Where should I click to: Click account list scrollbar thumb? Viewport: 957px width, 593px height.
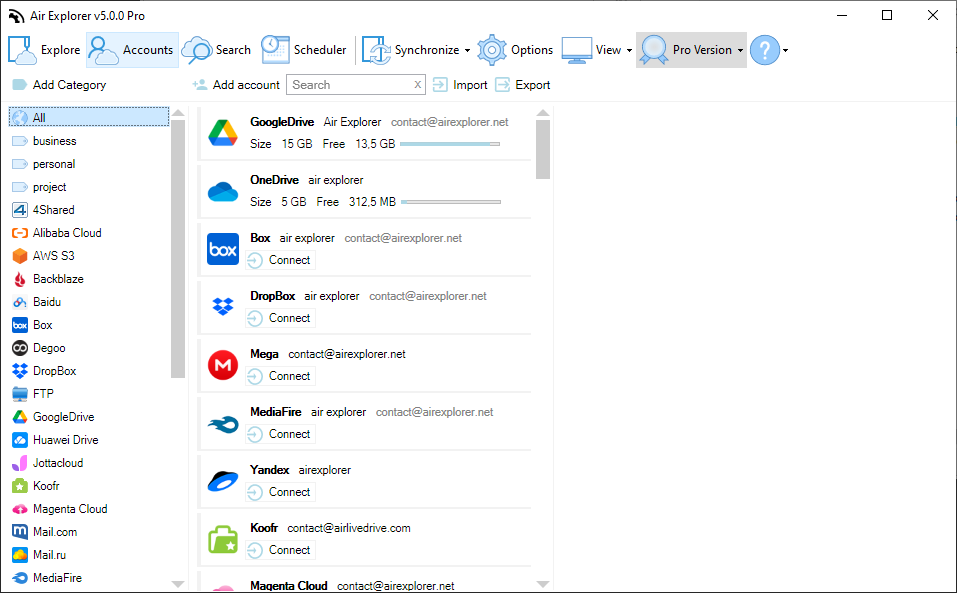[x=543, y=149]
